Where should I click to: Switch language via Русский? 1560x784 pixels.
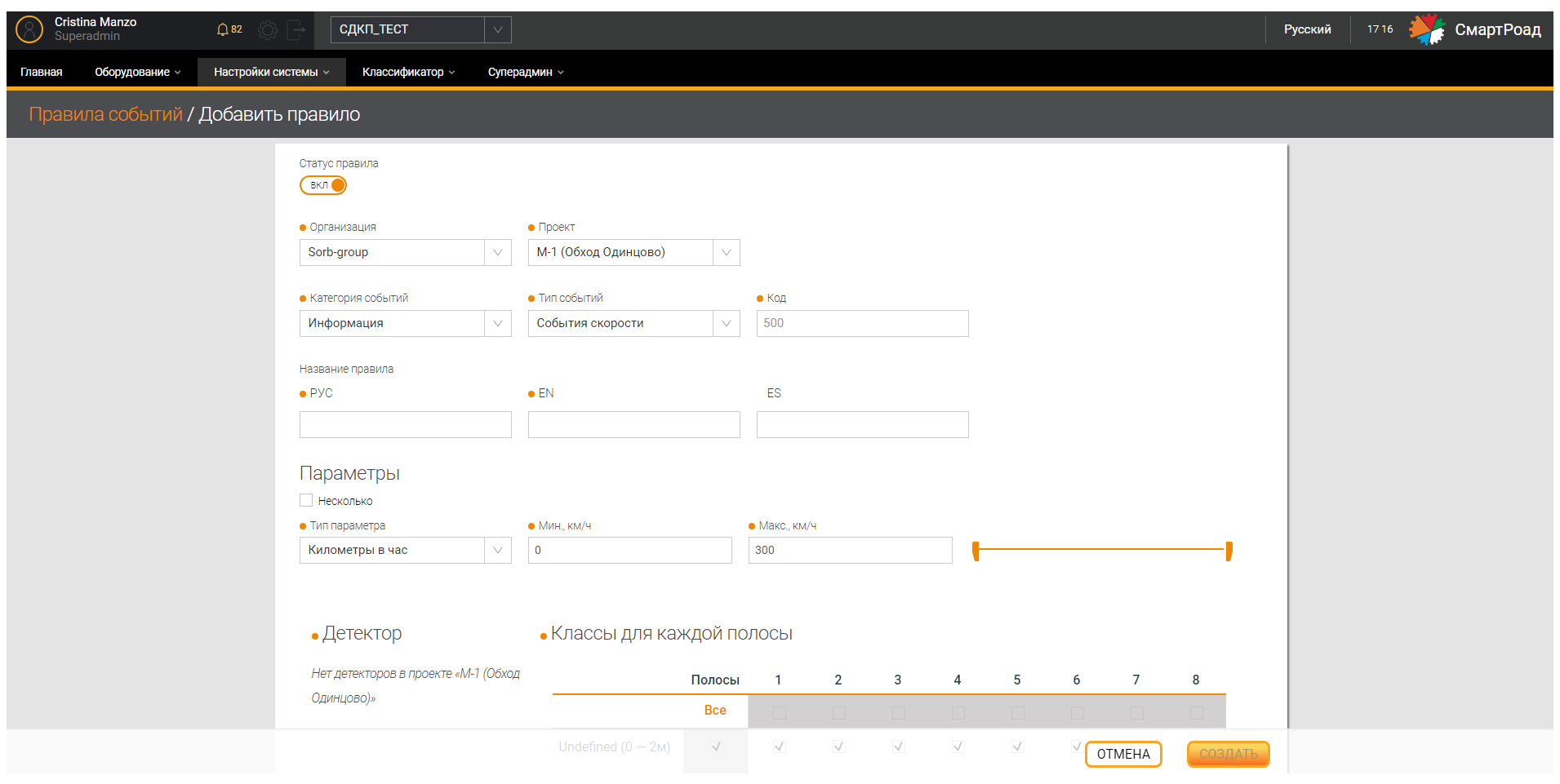click(1307, 29)
